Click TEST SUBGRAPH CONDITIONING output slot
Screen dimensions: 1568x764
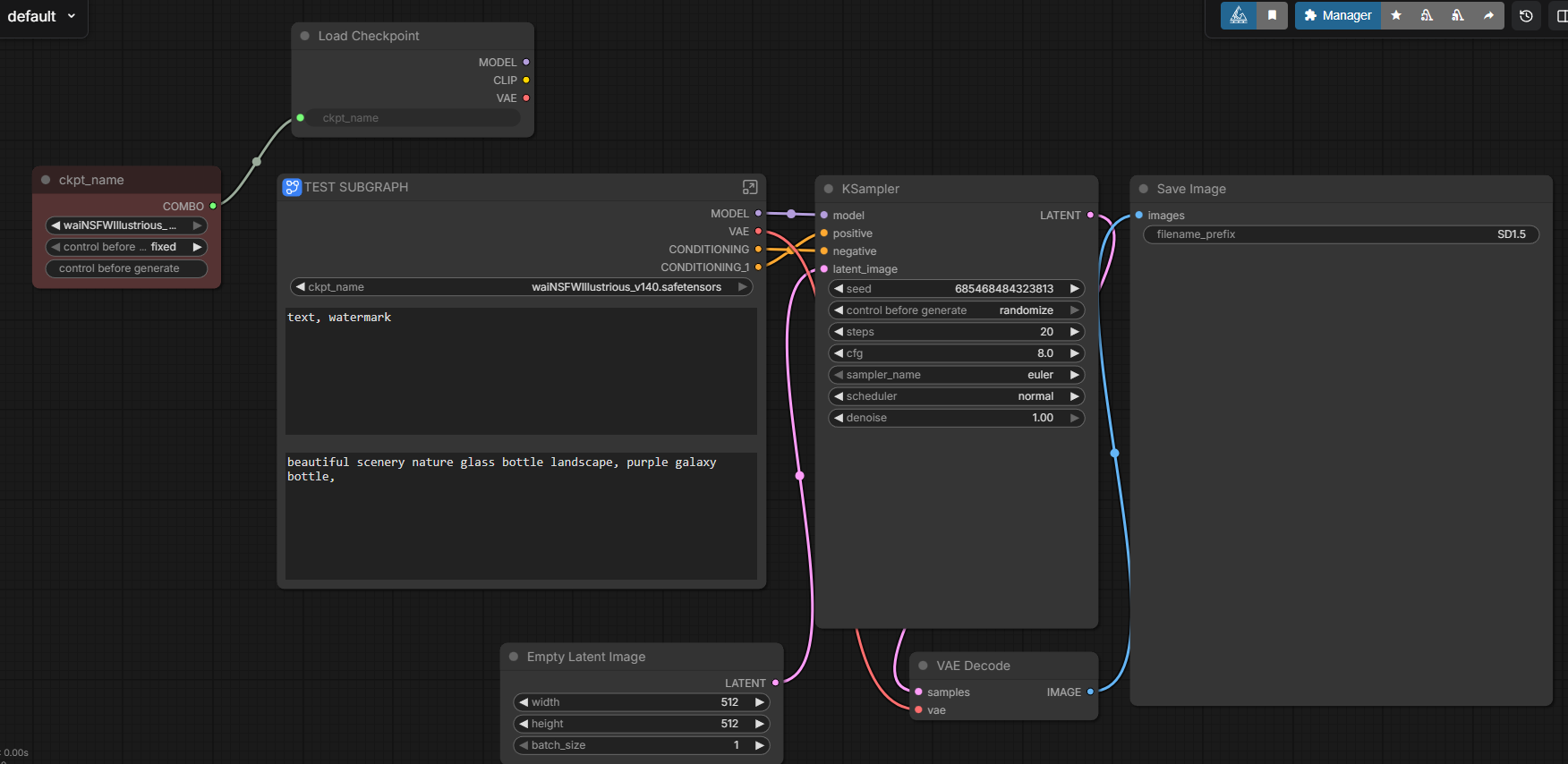pyautogui.click(x=758, y=249)
